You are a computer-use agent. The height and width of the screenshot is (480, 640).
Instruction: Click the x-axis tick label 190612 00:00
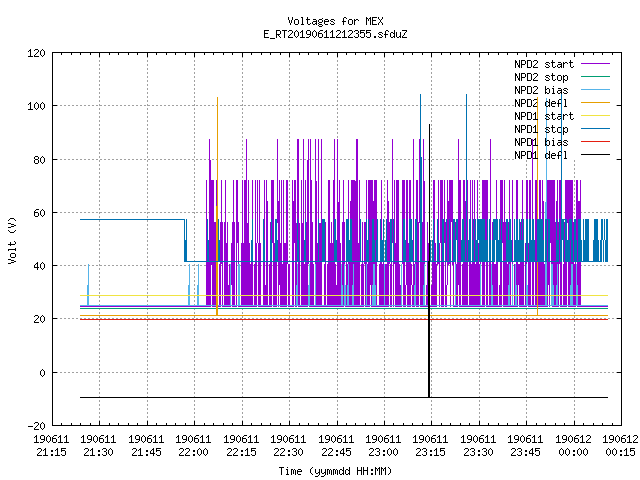(573, 446)
